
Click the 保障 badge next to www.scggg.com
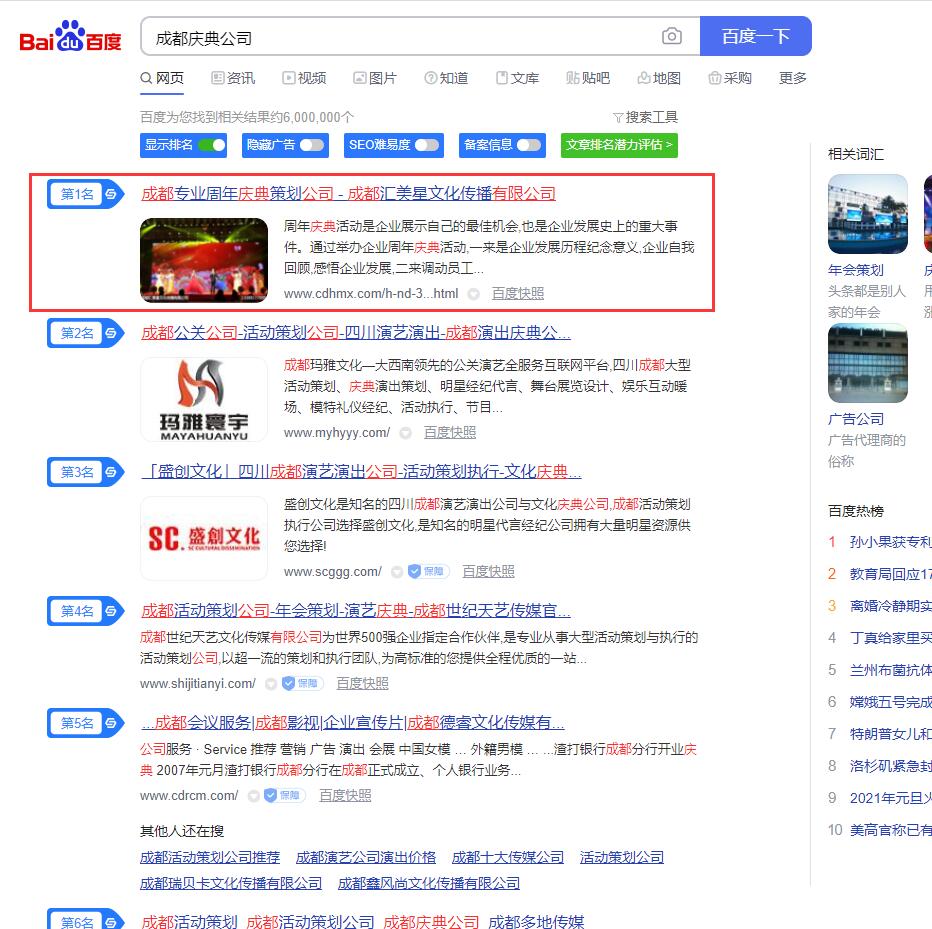[427, 572]
